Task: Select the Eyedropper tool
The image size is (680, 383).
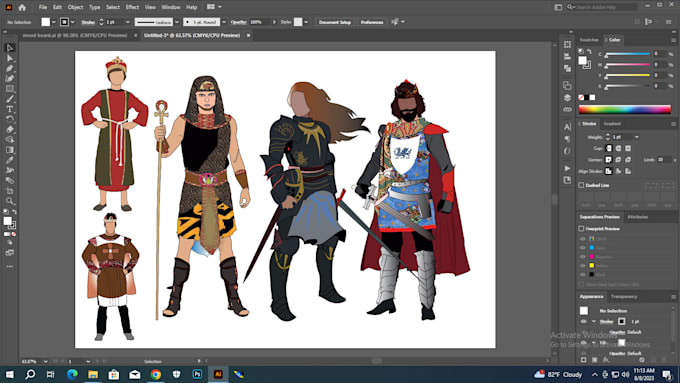Action: 10,160
